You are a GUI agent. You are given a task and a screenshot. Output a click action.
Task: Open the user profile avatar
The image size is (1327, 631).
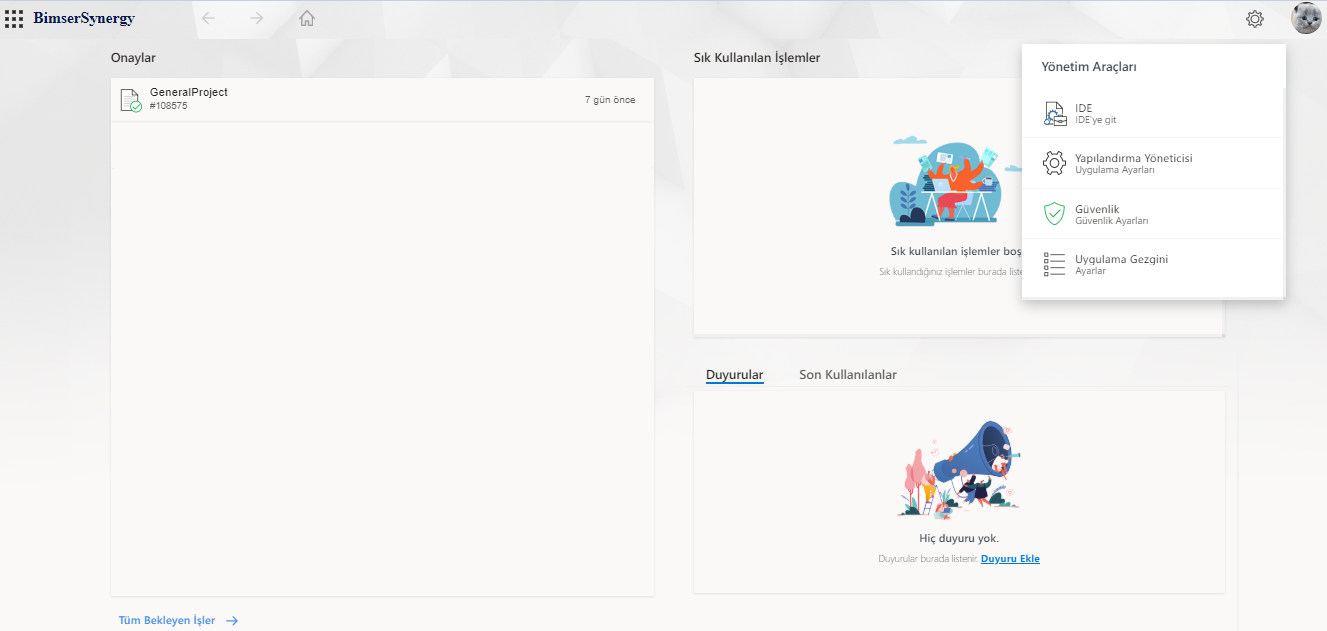tap(1306, 19)
